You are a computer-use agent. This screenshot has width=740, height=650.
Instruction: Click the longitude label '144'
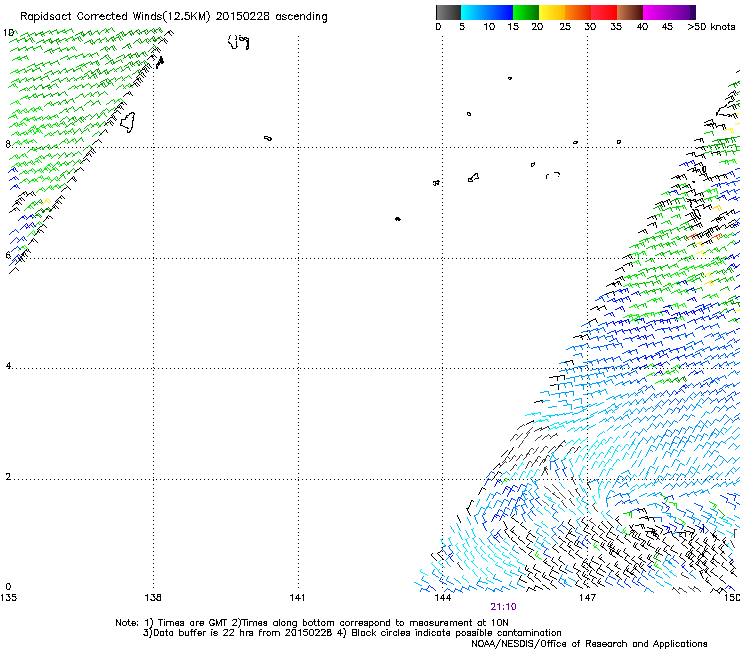coord(442,598)
